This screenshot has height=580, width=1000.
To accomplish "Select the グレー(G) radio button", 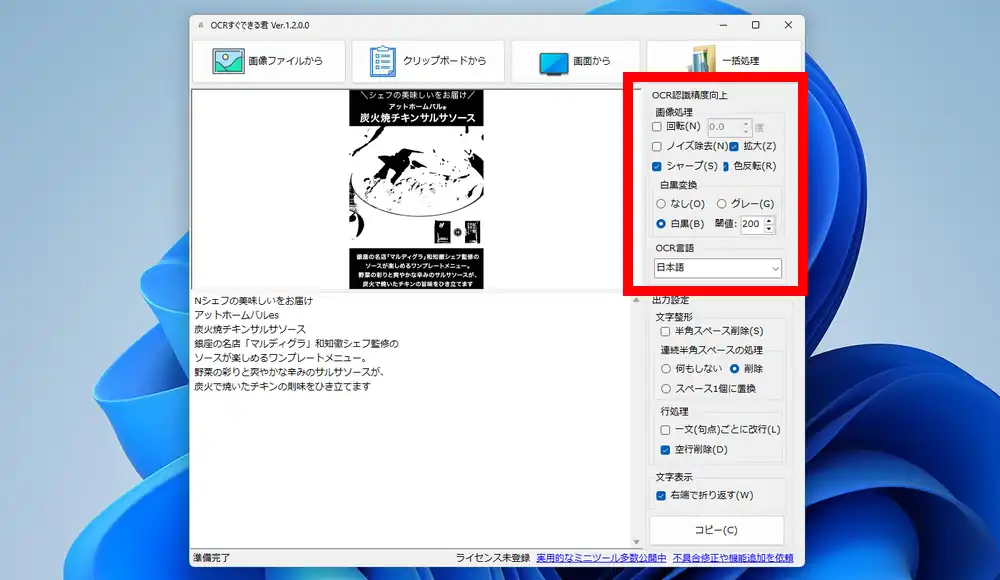I will click(x=721, y=203).
